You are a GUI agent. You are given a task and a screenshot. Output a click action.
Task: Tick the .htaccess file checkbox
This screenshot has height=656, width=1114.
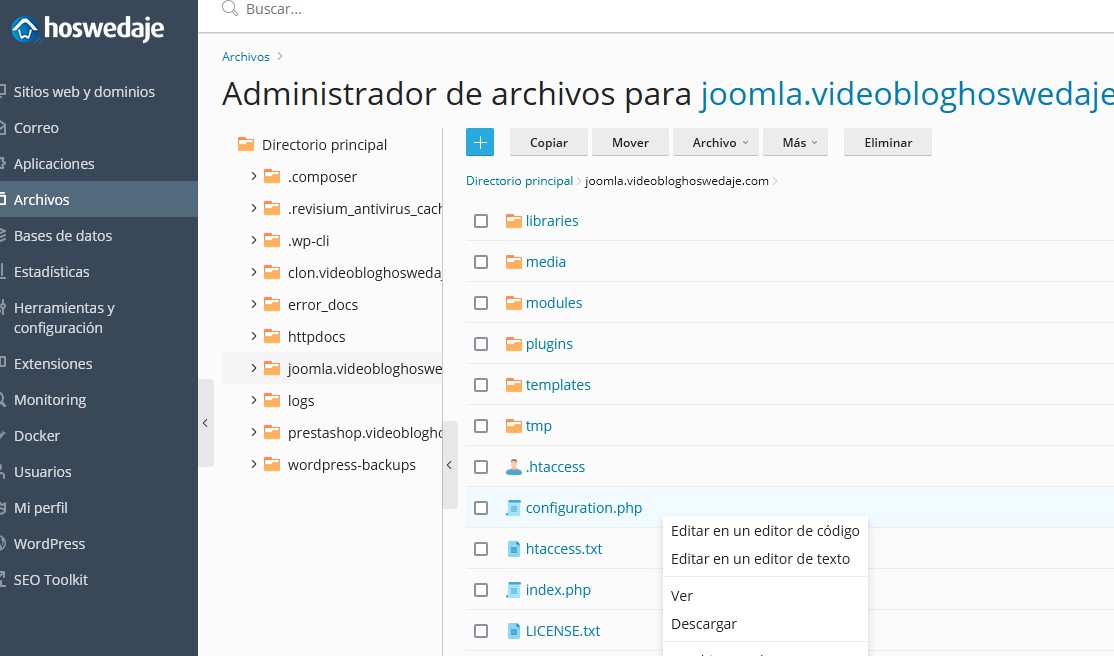(x=481, y=467)
